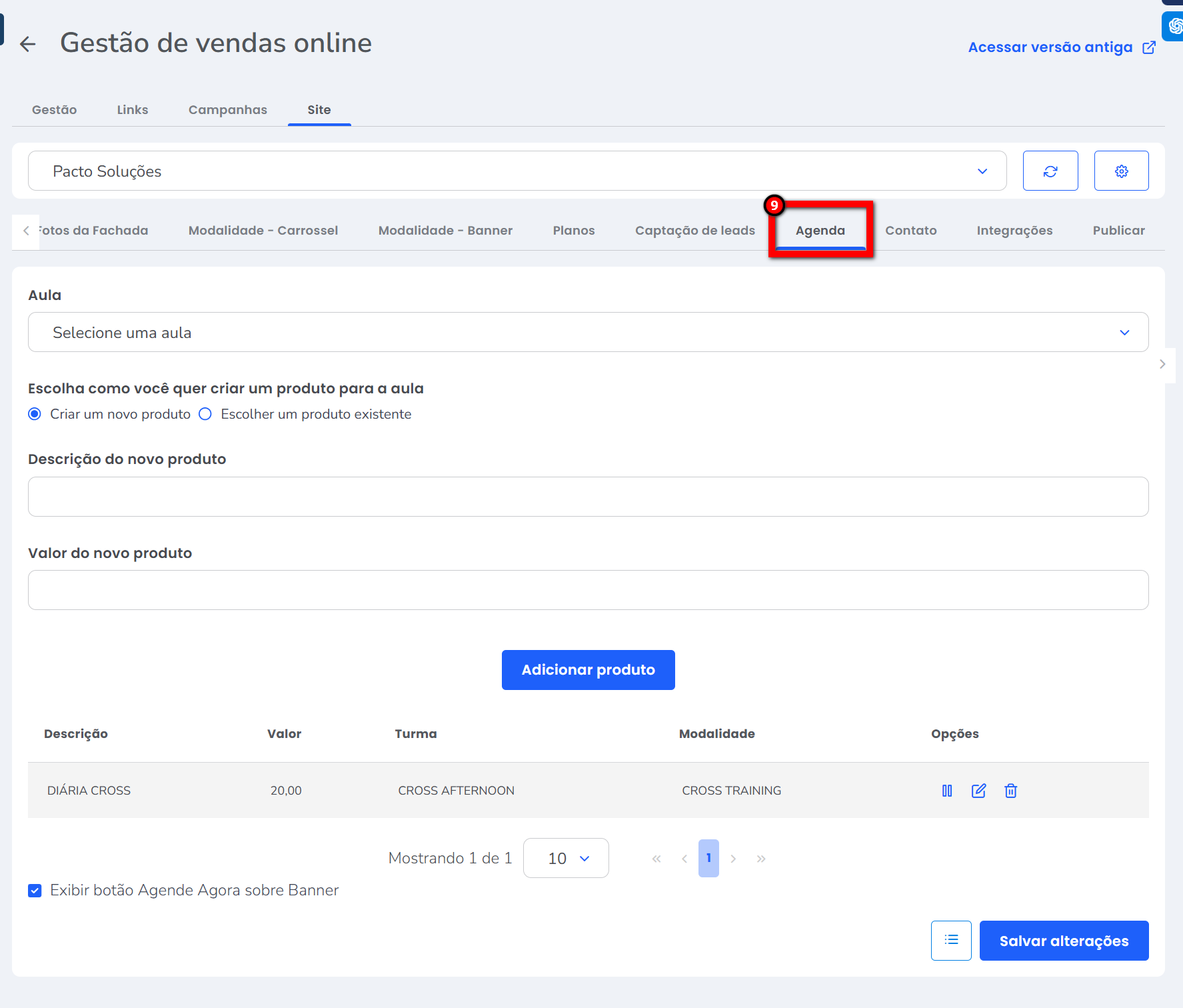Open the rows-per-page dropdown showing 10
Viewport: 1183px width, 1008px height.
tap(566, 858)
